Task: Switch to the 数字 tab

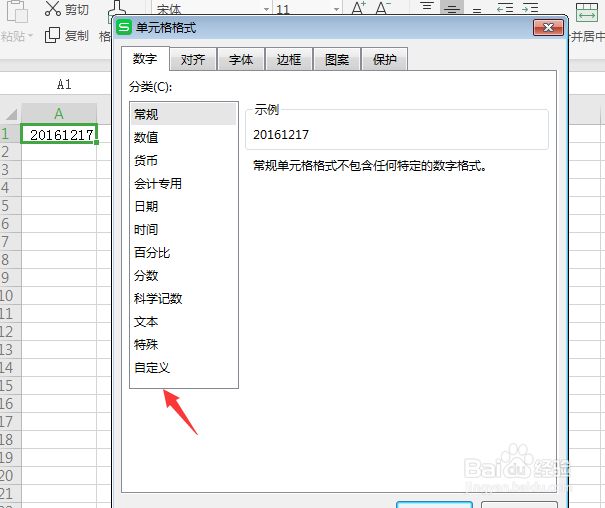Action: click(145, 59)
